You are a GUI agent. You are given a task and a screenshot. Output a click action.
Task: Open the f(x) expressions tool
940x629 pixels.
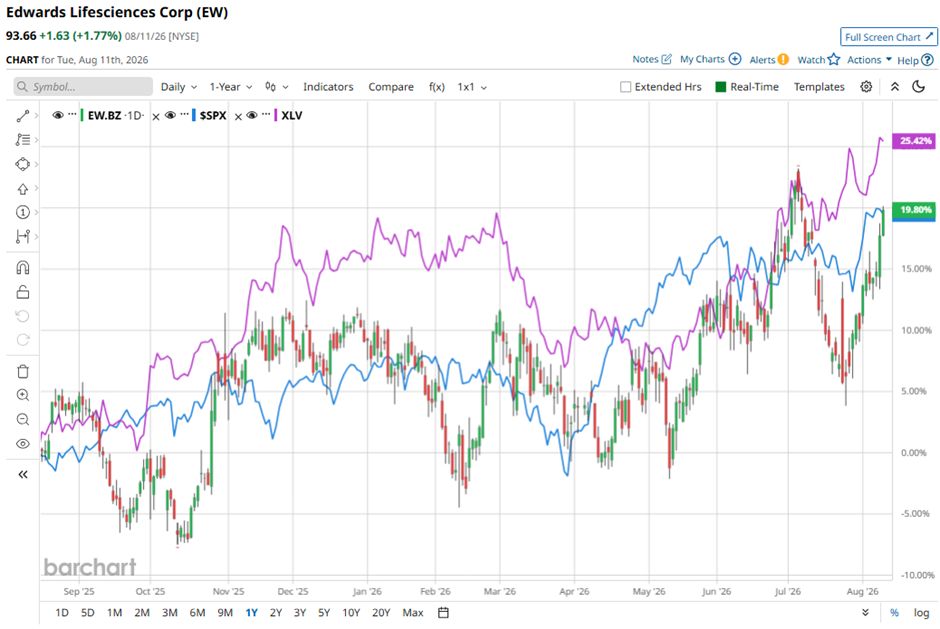(x=436, y=87)
